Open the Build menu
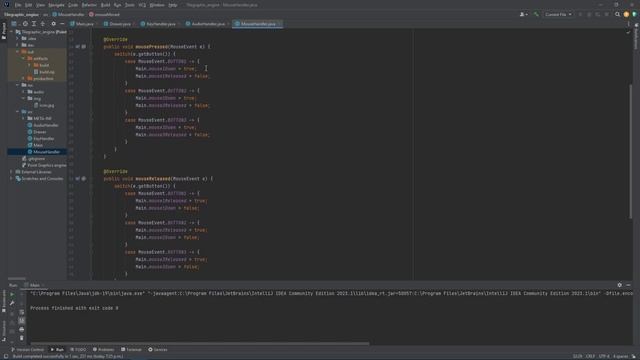The width and height of the screenshot is (640, 360). 105,5
